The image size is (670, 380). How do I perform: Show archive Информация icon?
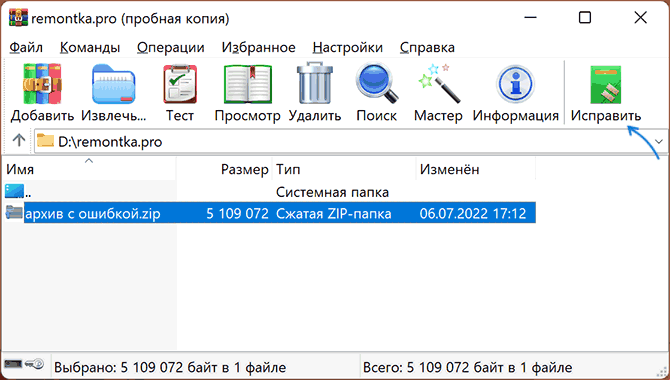[516, 84]
